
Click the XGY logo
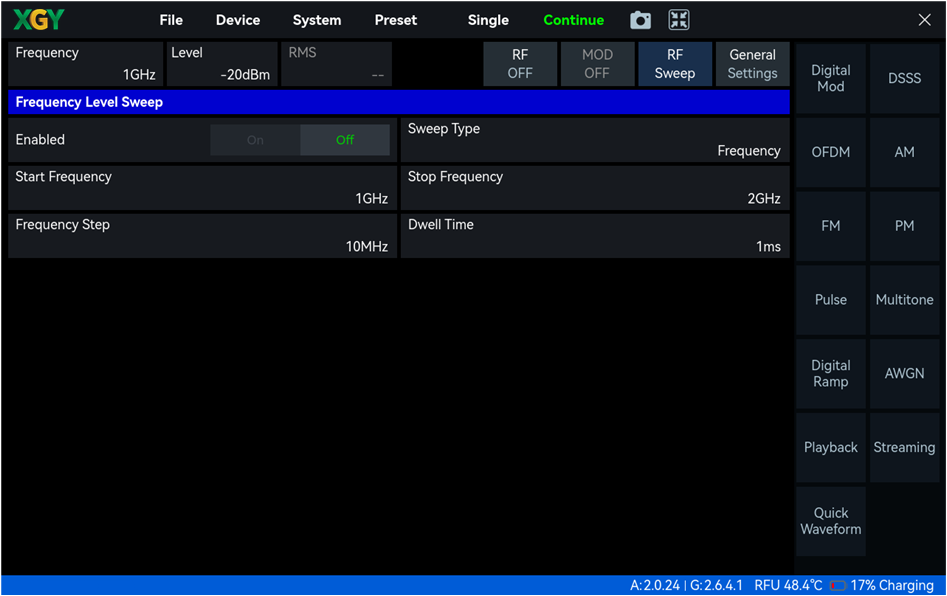(x=39, y=20)
